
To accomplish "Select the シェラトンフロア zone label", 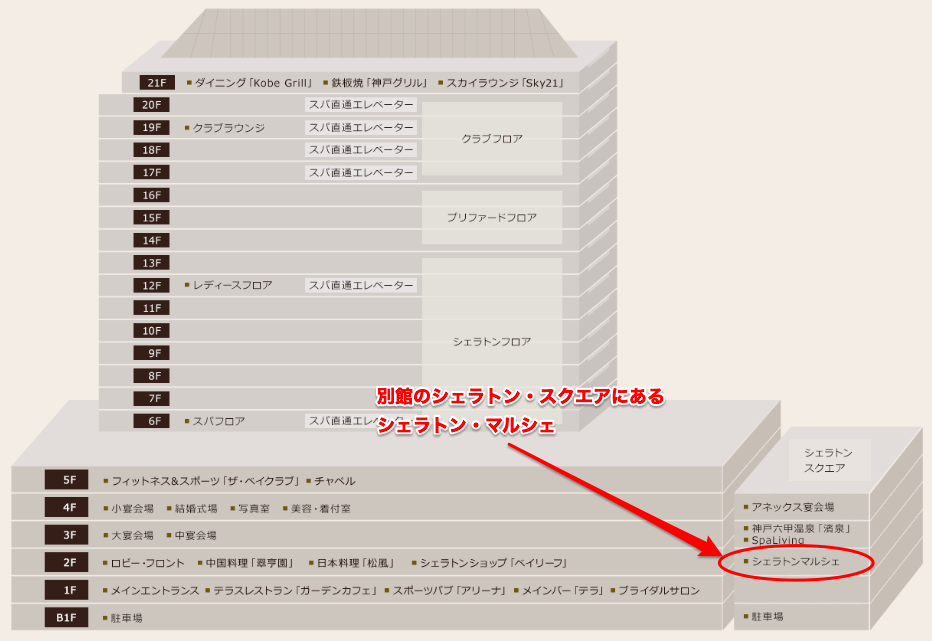I will pyautogui.click(x=492, y=342).
